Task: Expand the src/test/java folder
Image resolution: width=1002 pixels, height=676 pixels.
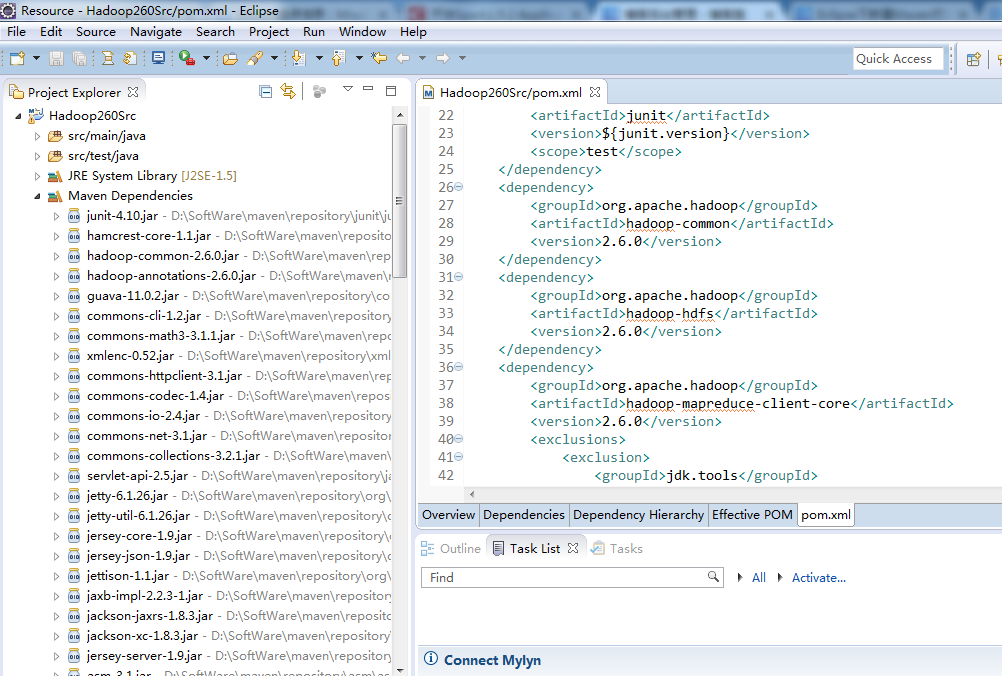Action: coord(37,156)
